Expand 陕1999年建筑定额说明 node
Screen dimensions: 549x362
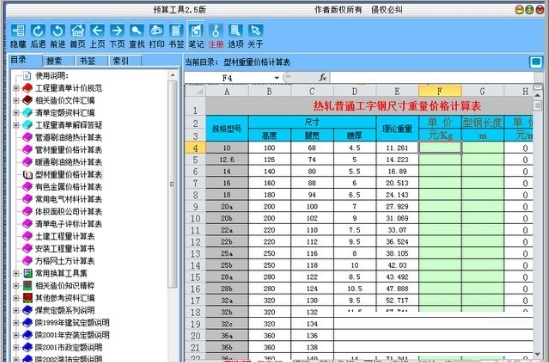16,322
